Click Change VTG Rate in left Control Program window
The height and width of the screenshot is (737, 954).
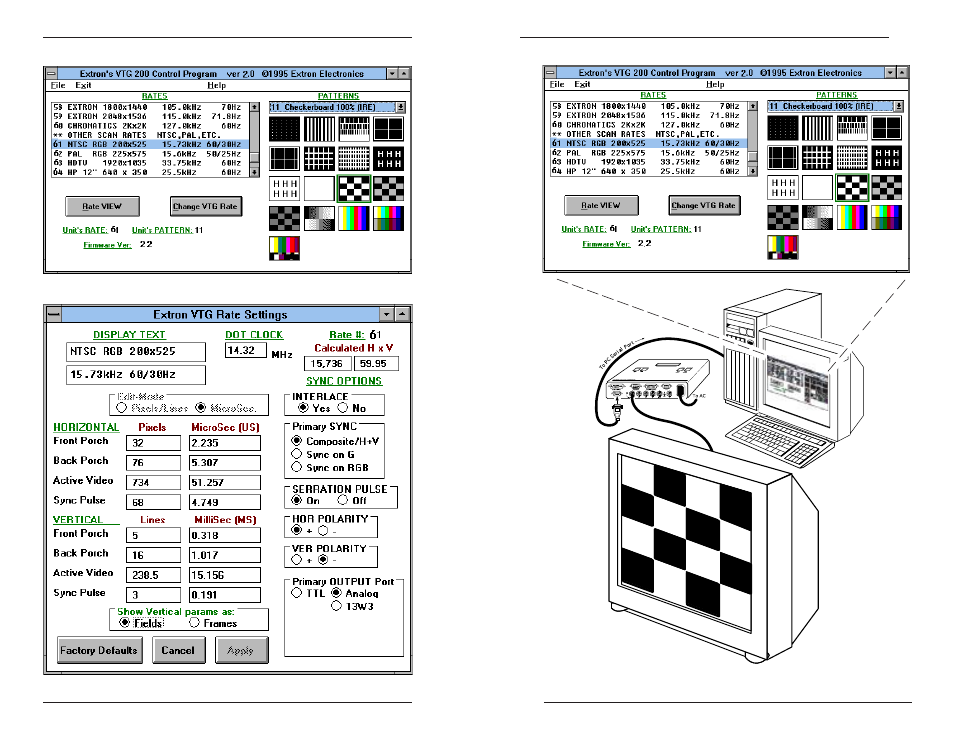205,206
